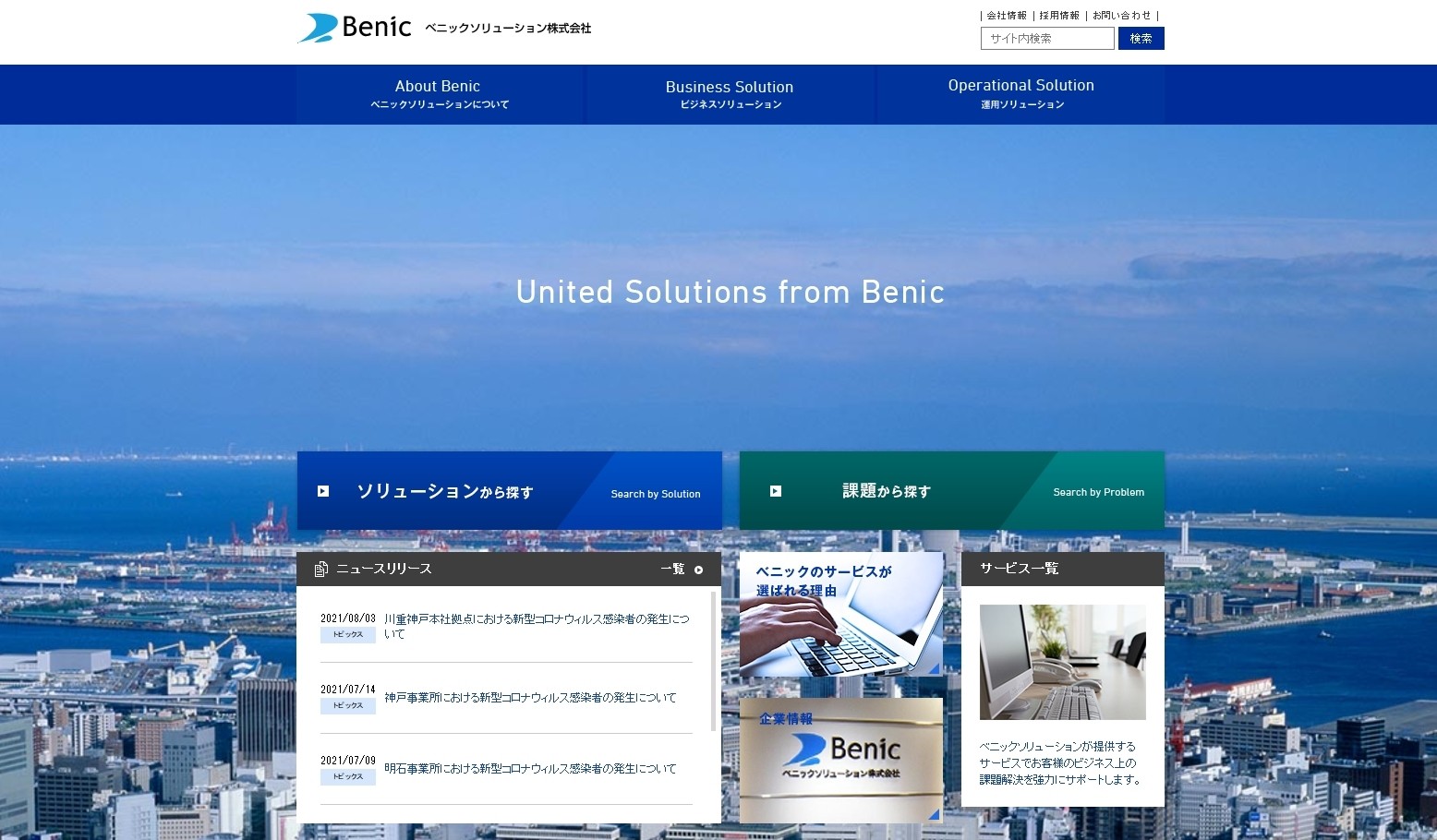The height and width of the screenshot is (840, 1437).
Task: Click the document icon next to ニュースリリース
Action: point(320,569)
